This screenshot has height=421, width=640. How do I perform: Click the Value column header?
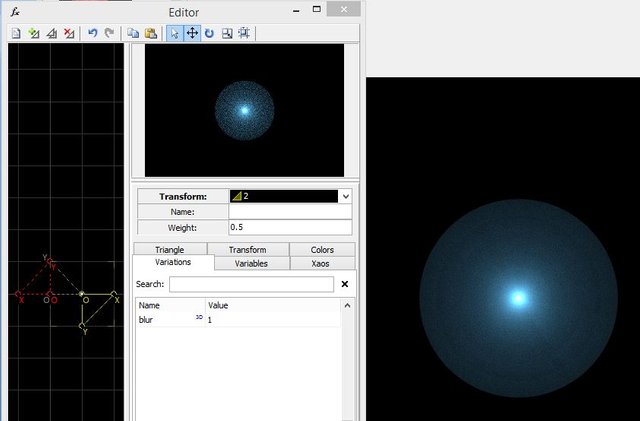(273, 305)
